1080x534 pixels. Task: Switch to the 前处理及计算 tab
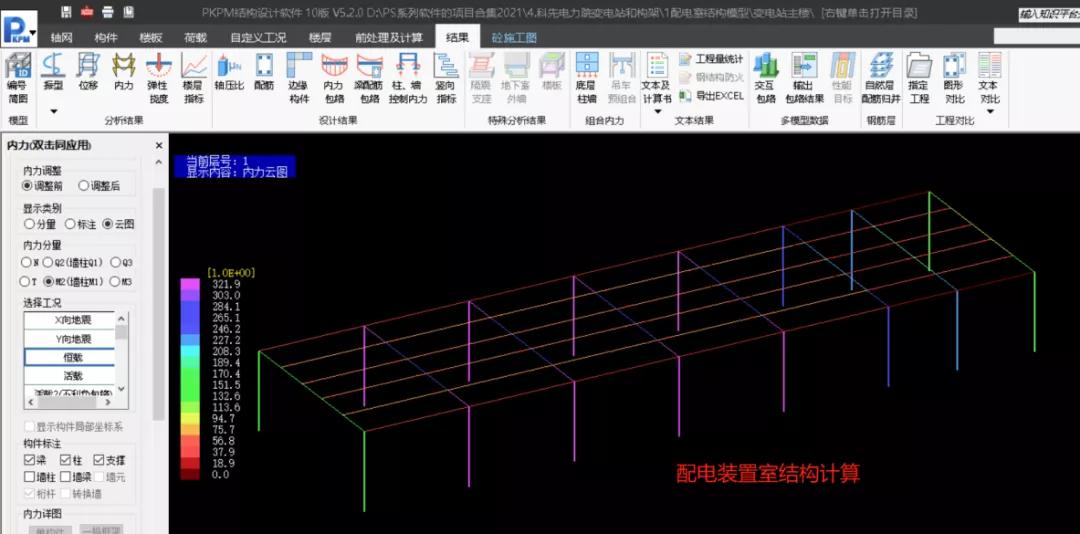coord(388,38)
